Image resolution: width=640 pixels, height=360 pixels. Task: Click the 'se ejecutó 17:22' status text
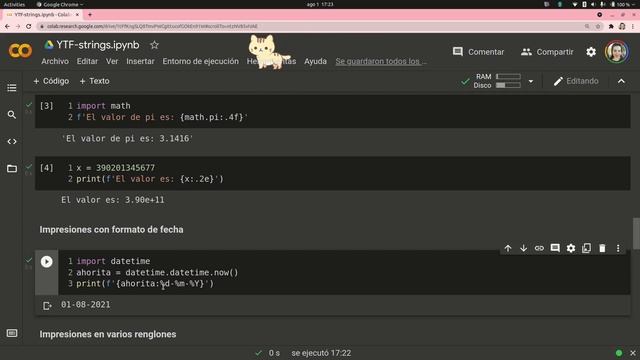pyautogui.click(x=321, y=353)
